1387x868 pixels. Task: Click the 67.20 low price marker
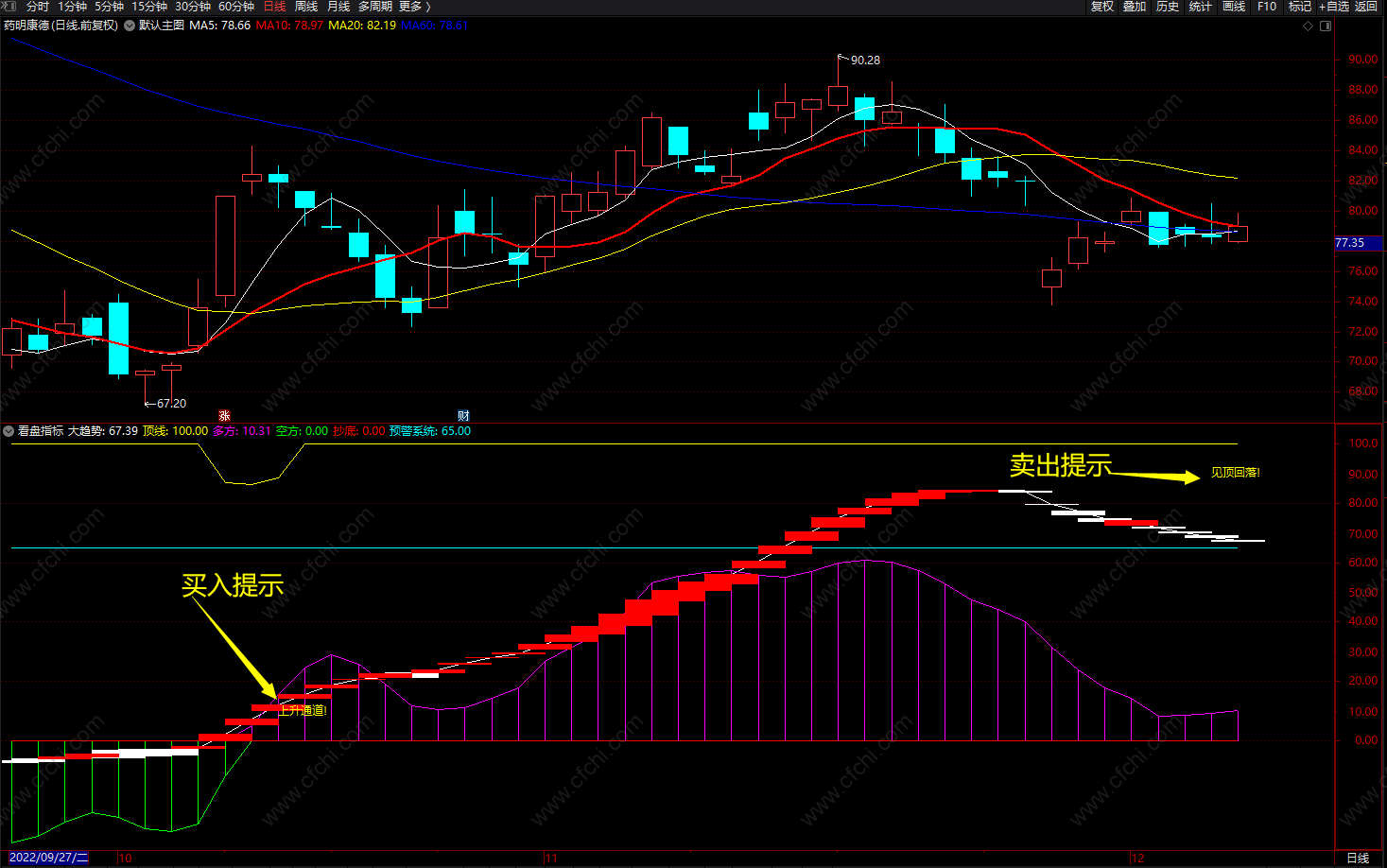coord(171,404)
